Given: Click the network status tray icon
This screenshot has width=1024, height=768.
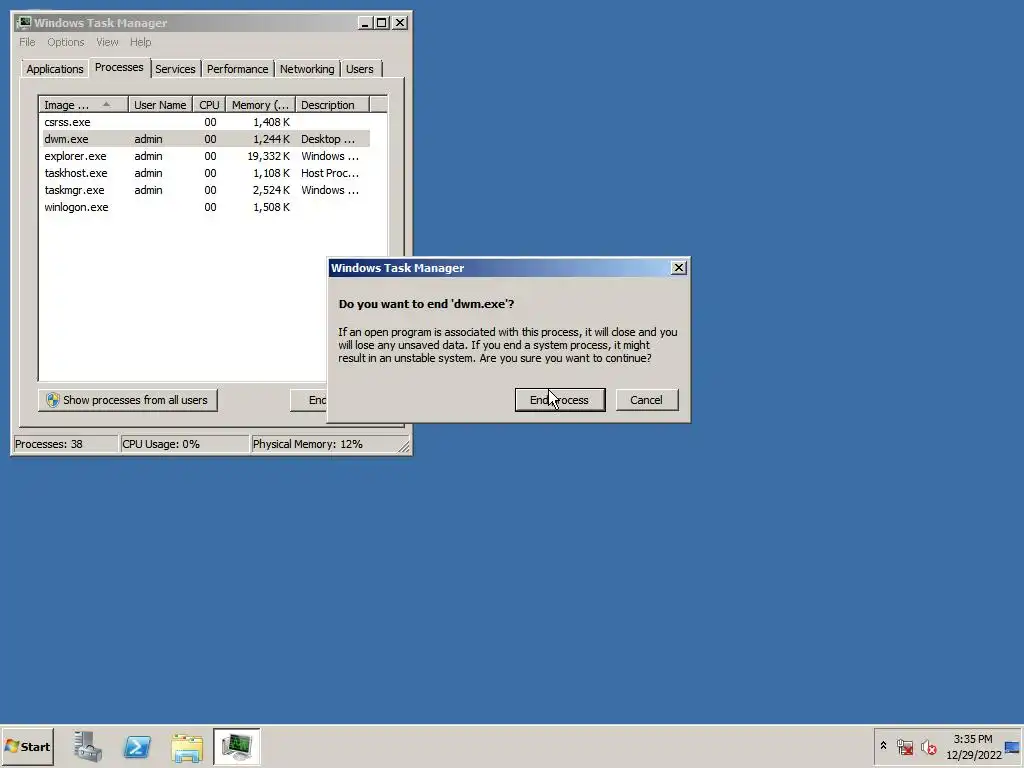Looking at the screenshot, I should 905,746.
